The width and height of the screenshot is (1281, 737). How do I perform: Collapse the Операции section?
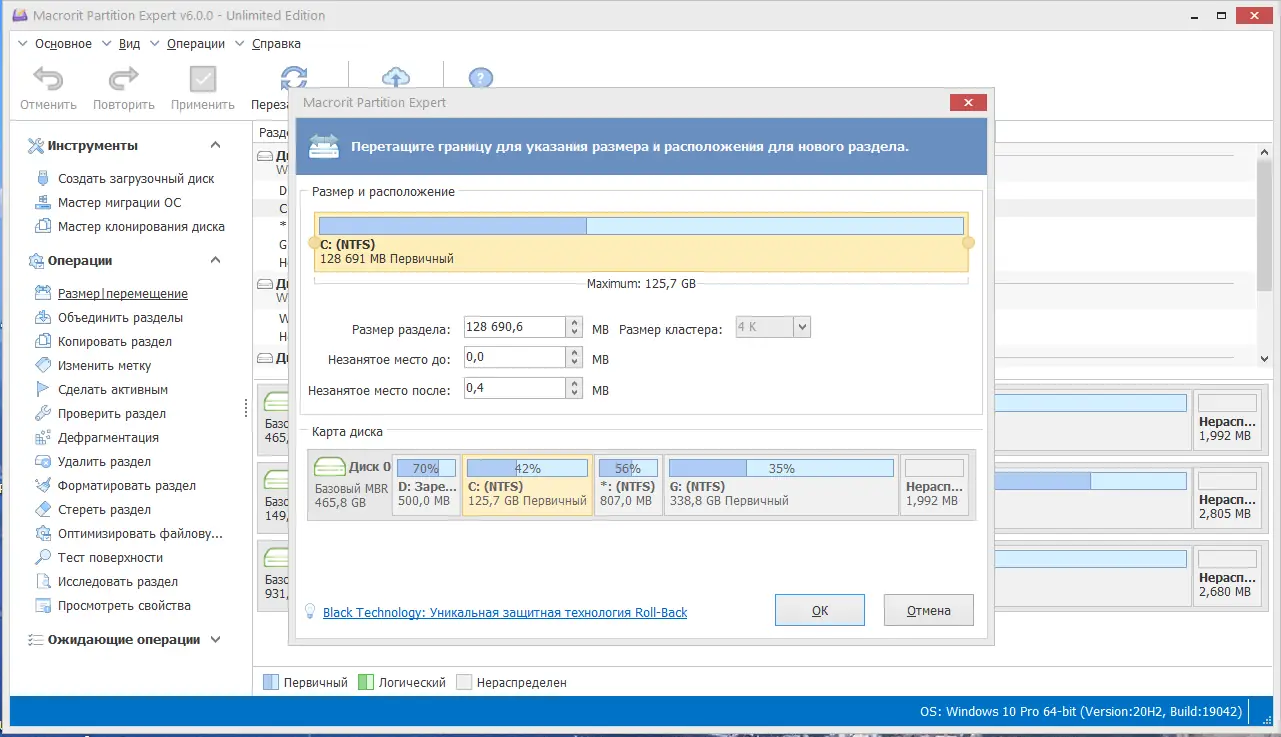pos(215,261)
